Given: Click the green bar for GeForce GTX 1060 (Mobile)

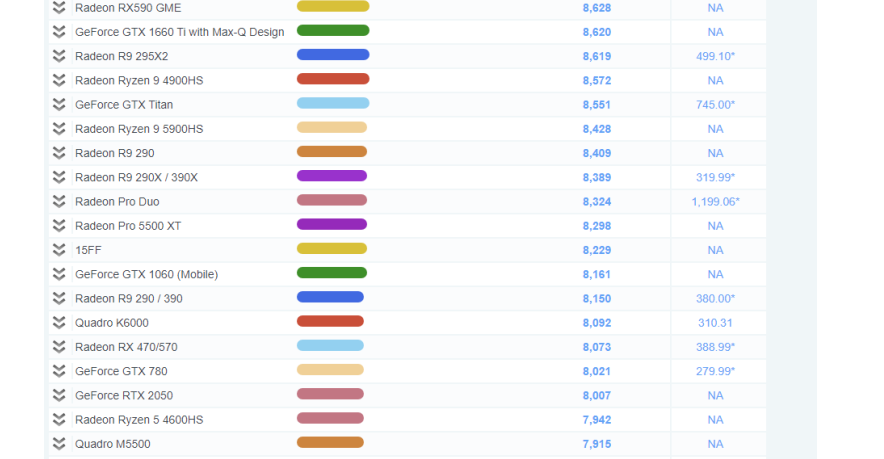Looking at the screenshot, I should (332, 273).
